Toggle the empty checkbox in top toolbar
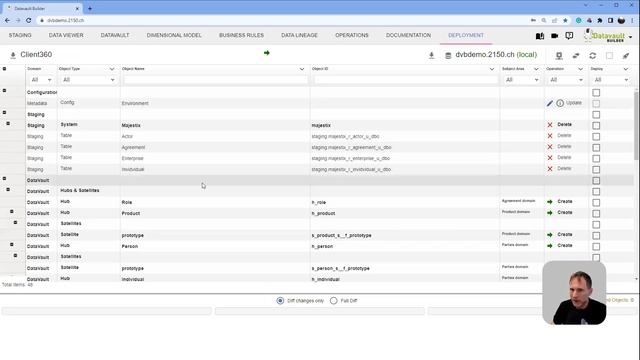The image size is (640, 360). coord(609,56)
